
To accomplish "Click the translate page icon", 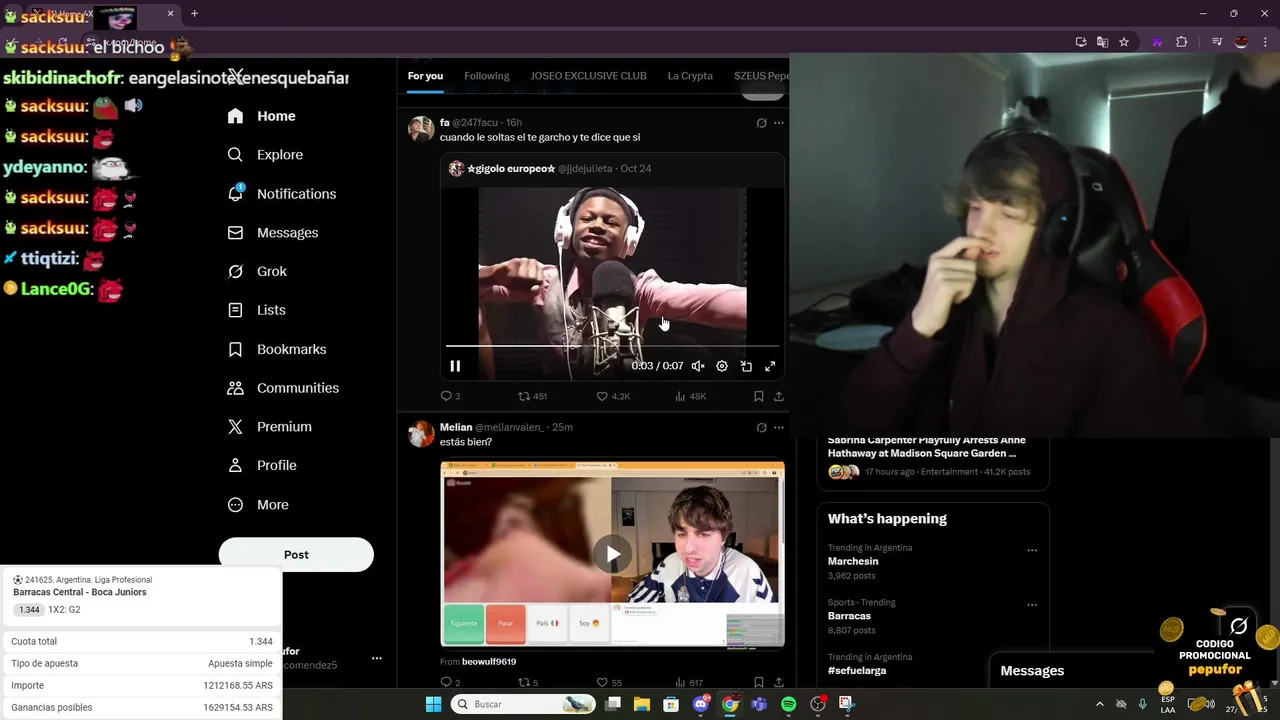I will point(1102,42).
